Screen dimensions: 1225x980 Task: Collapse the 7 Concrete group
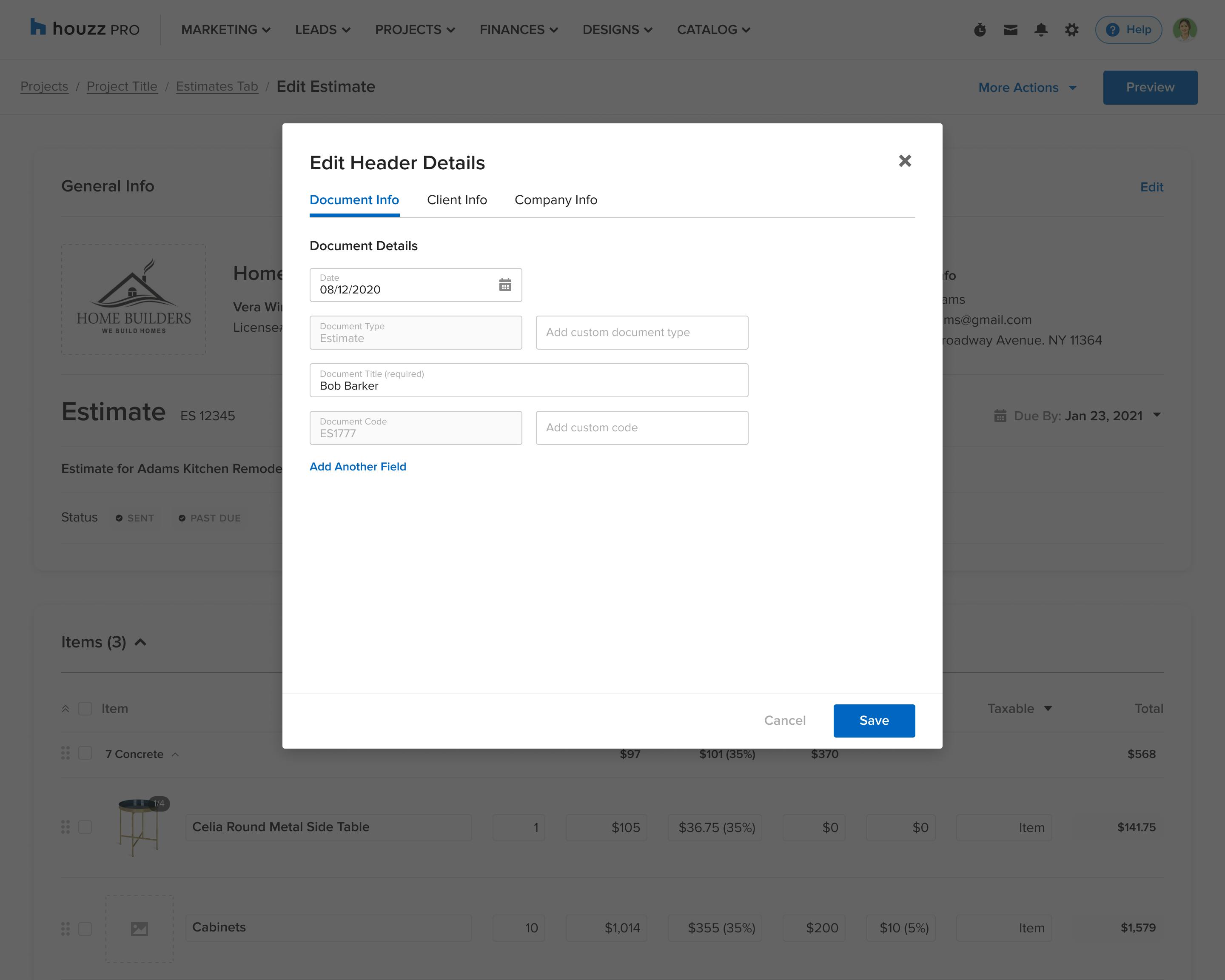pos(176,755)
